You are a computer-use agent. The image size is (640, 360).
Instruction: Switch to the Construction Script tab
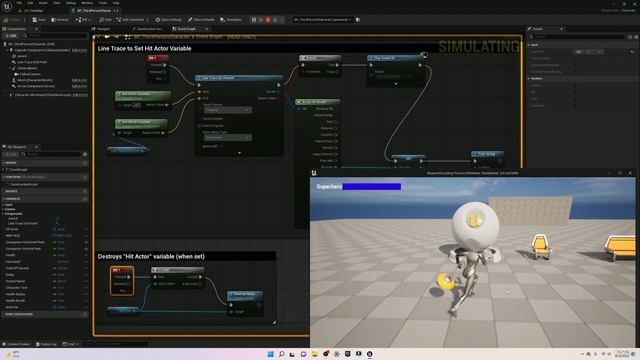tap(147, 29)
